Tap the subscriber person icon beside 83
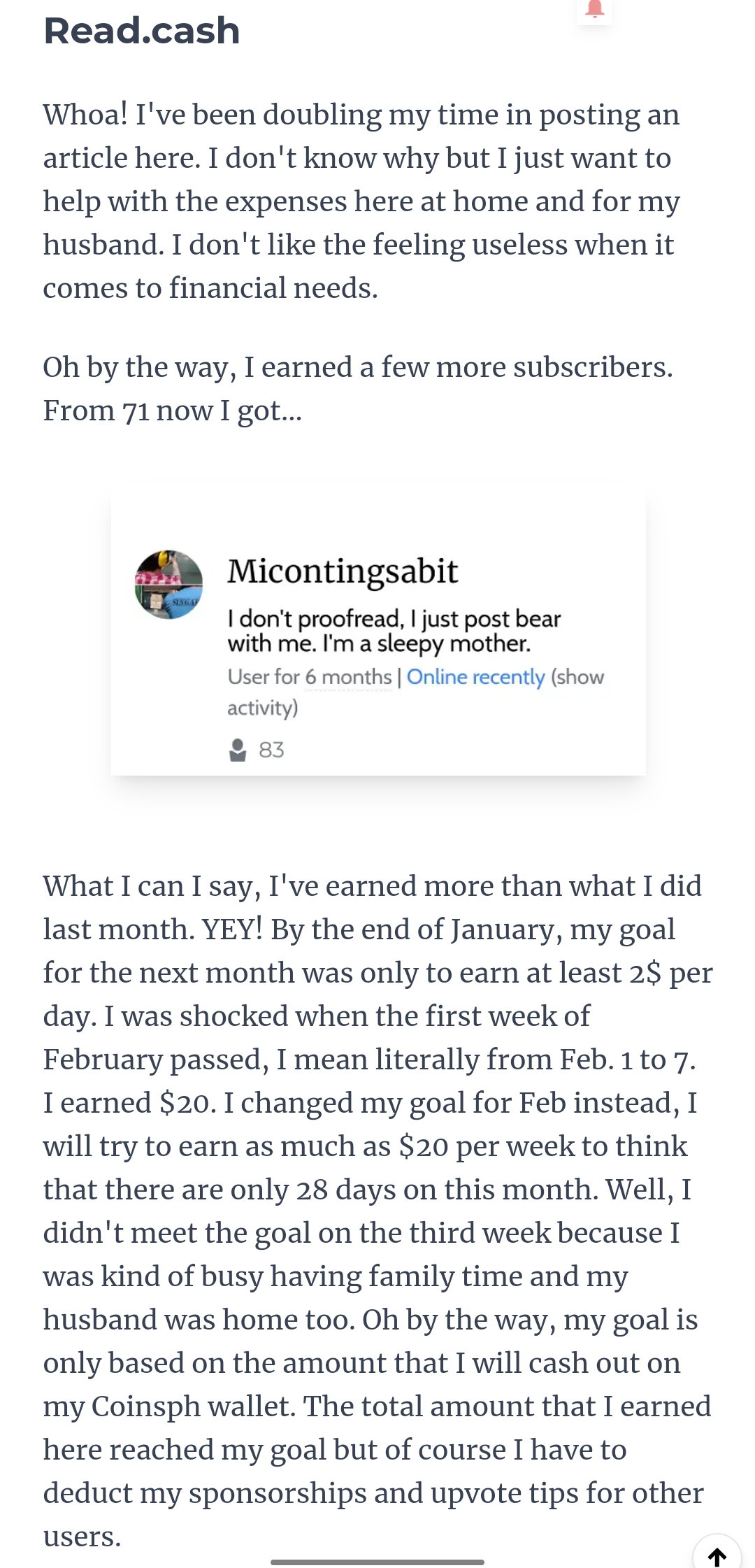Screen dimensions: 755x1568 click(x=238, y=750)
